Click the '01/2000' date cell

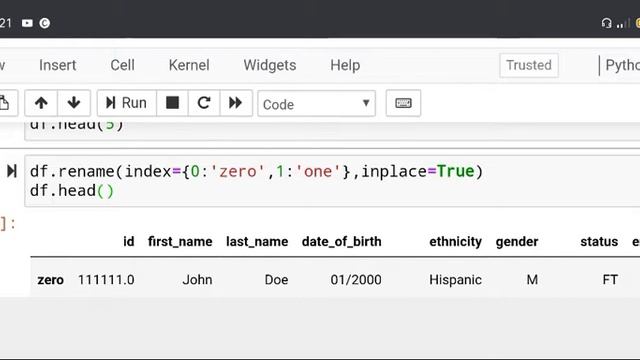[x=356, y=280]
